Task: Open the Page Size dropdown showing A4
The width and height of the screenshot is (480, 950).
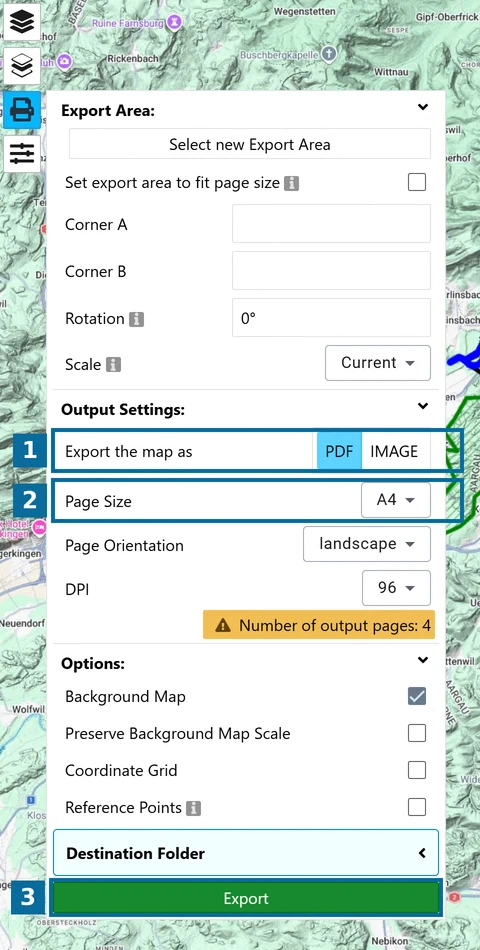Action: (396, 500)
